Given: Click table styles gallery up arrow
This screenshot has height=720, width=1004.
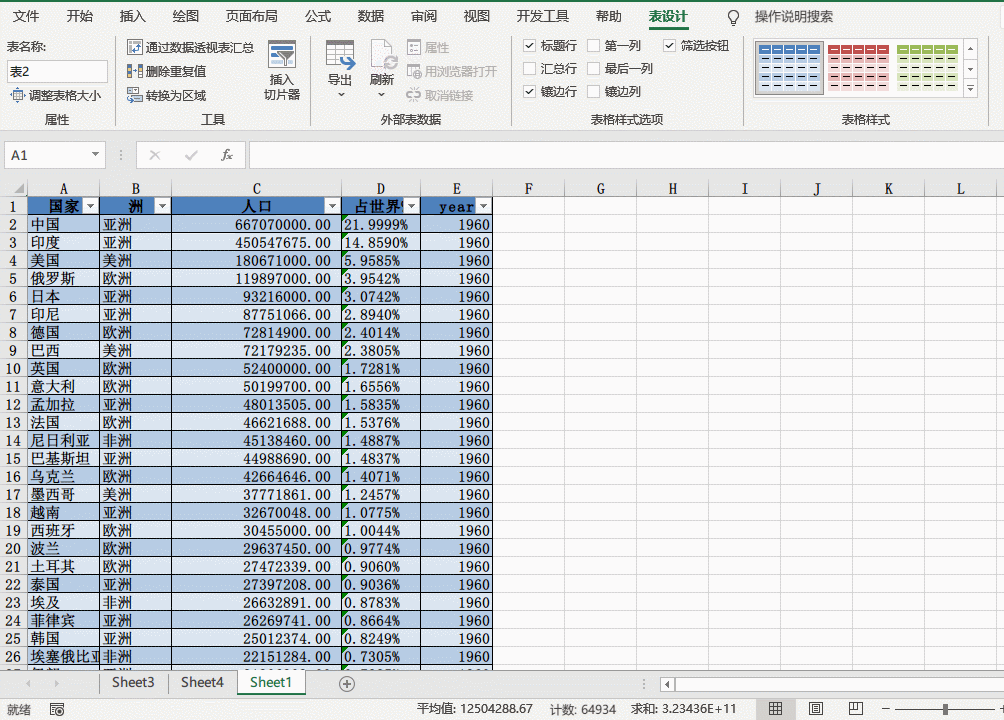Looking at the screenshot, I should coord(971,49).
